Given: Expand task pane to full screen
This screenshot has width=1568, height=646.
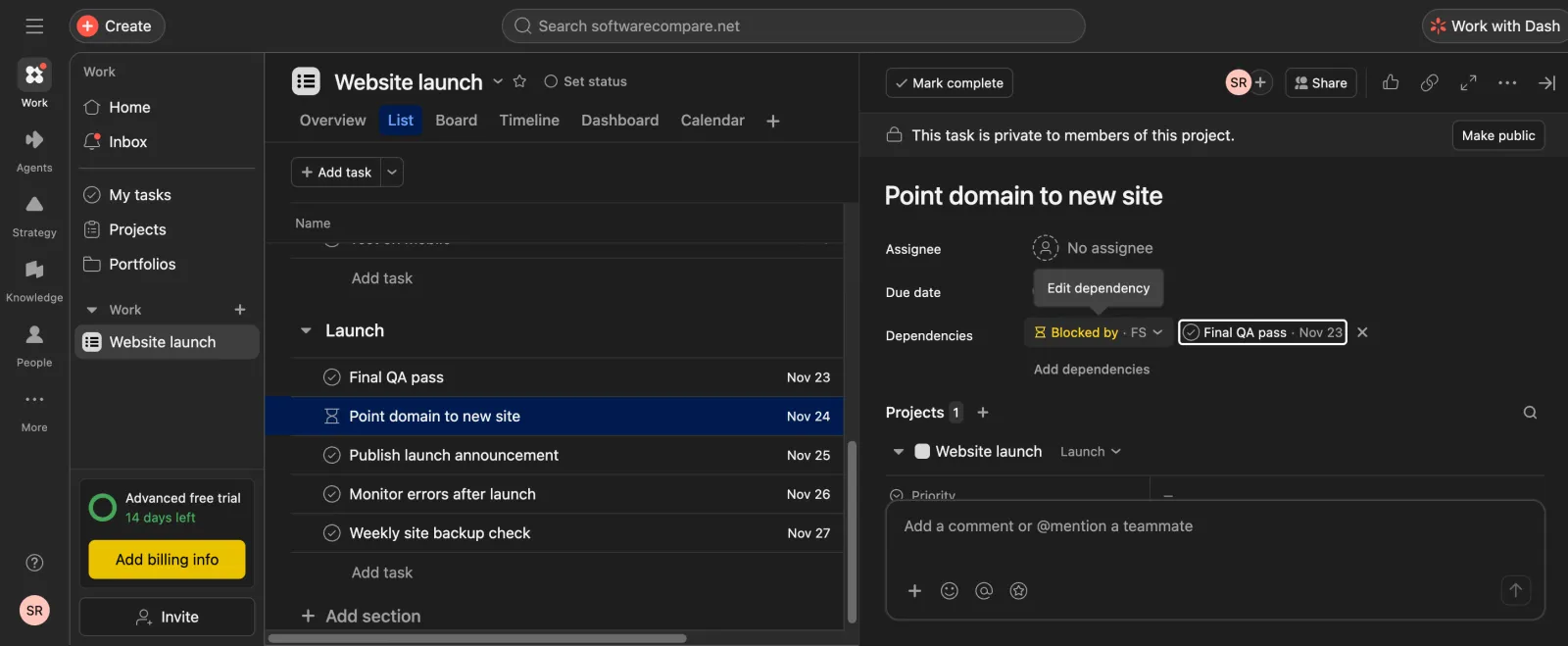Looking at the screenshot, I should [x=1468, y=83].
